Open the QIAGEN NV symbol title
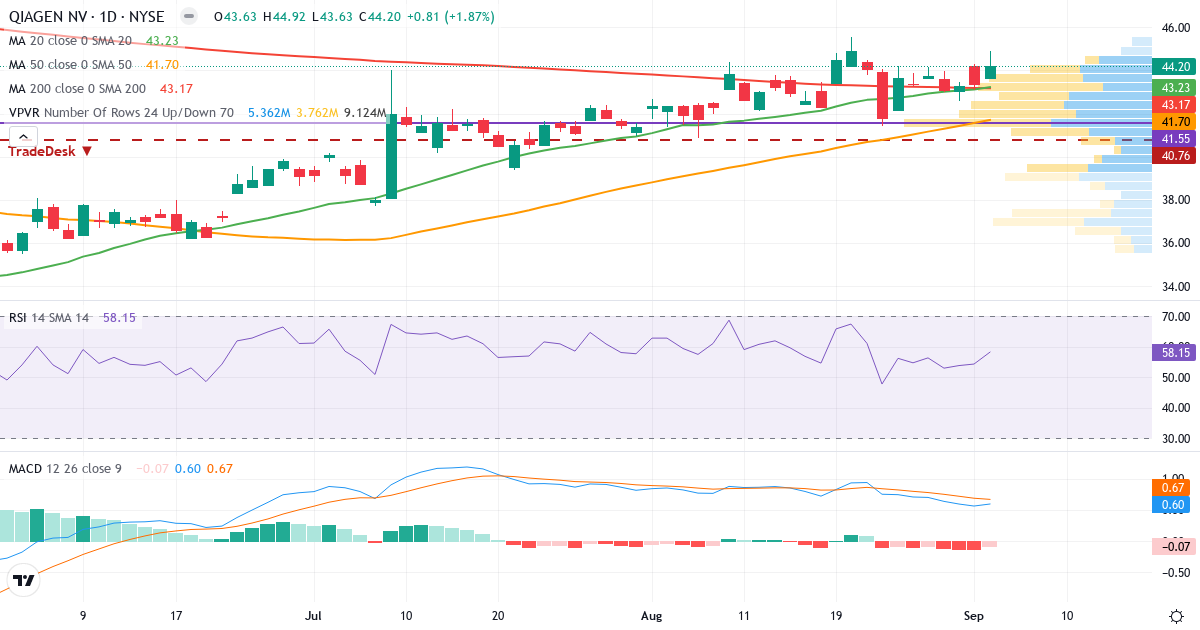The width and height of the screenshot is (1200, 630). 88,17
